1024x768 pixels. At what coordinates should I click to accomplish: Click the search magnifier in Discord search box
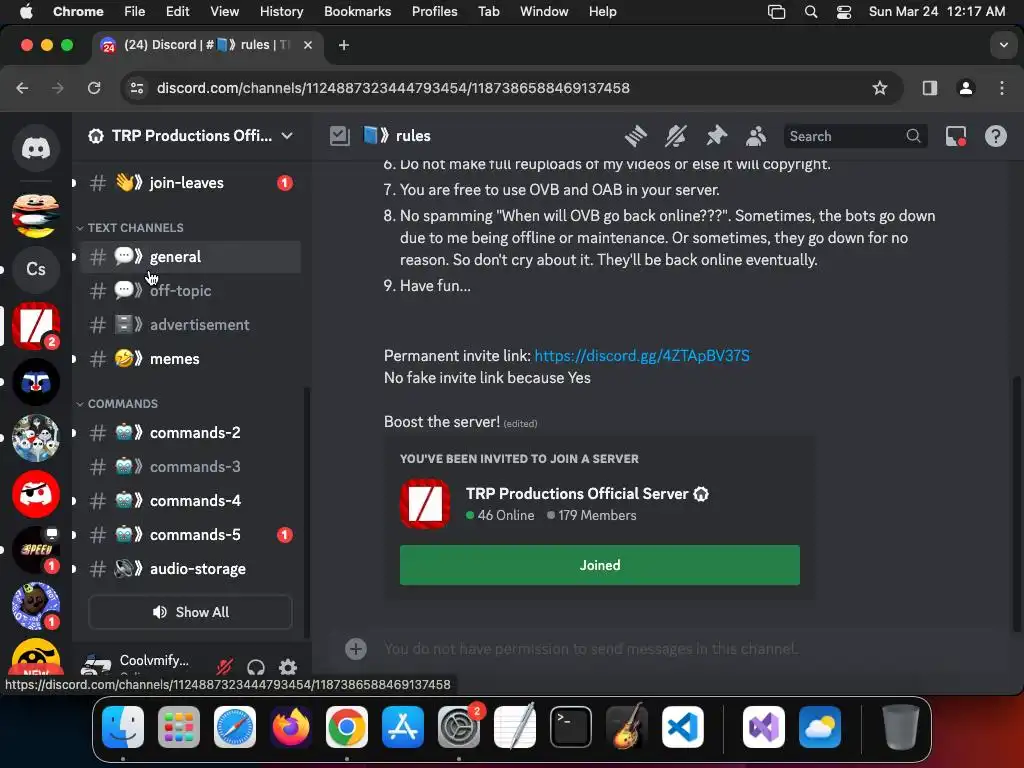click(x=913, y=136)
